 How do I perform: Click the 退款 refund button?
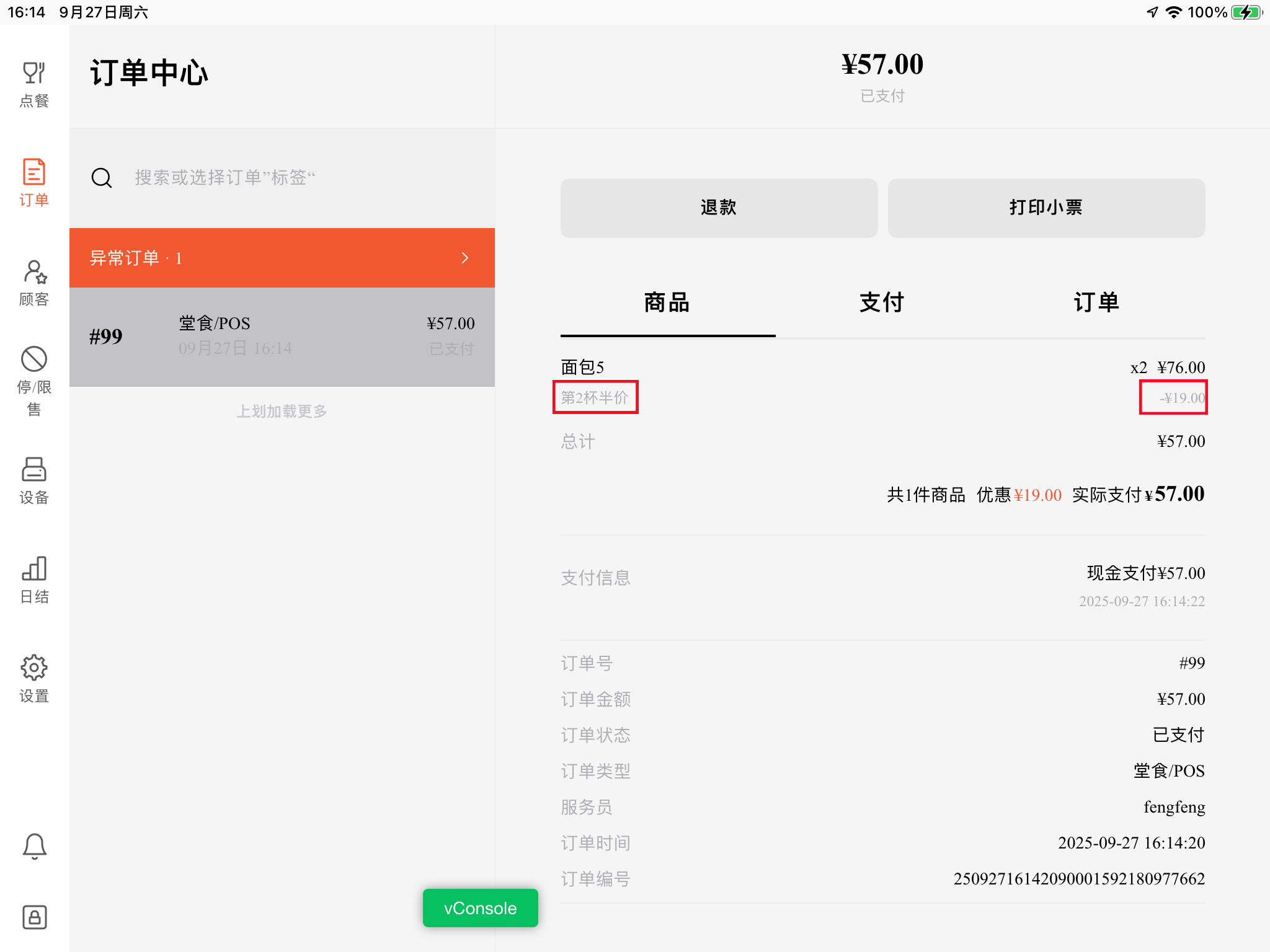click(719, 208)
